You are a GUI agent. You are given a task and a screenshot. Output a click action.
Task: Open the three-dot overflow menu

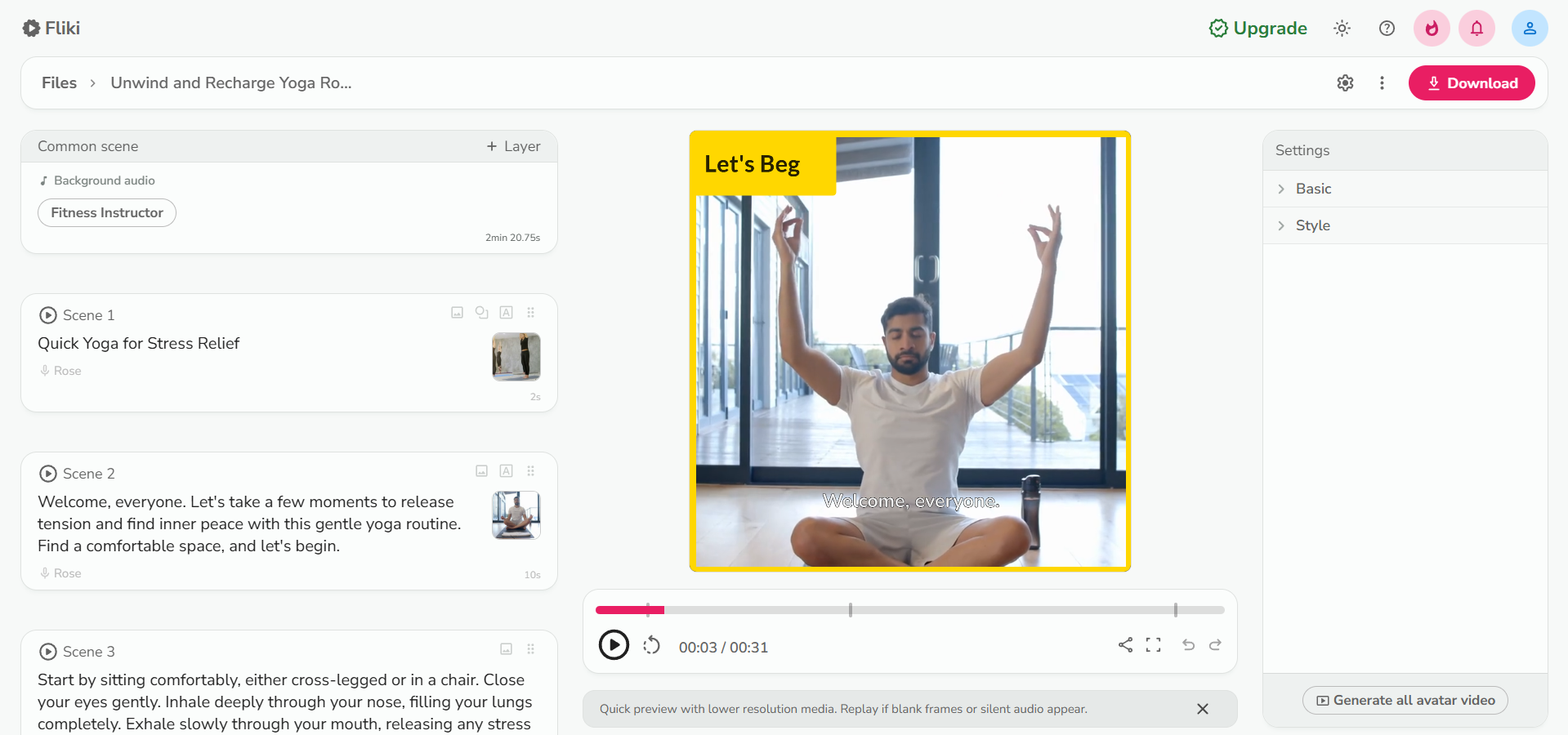[x=1382, y=82]
